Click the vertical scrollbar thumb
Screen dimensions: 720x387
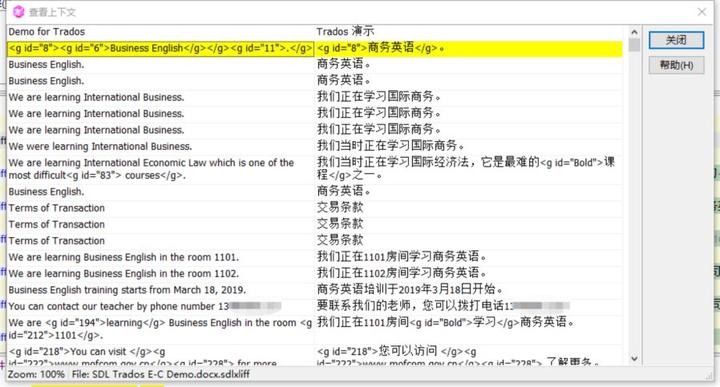(634, 45)
